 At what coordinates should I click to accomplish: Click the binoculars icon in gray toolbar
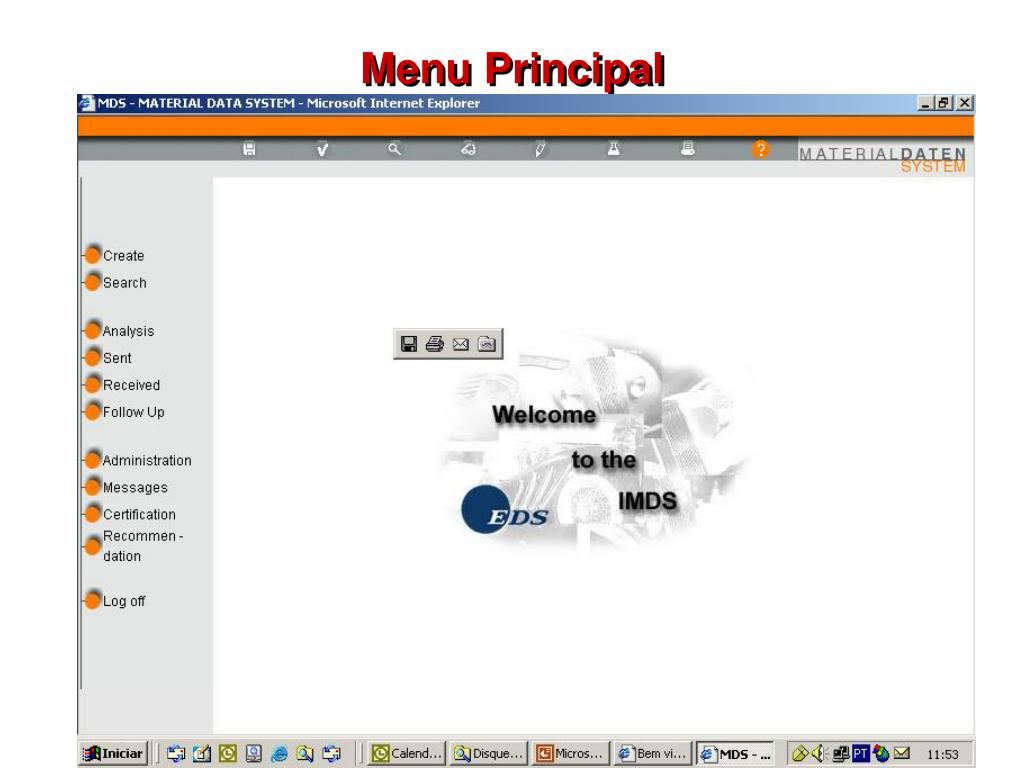468,150
